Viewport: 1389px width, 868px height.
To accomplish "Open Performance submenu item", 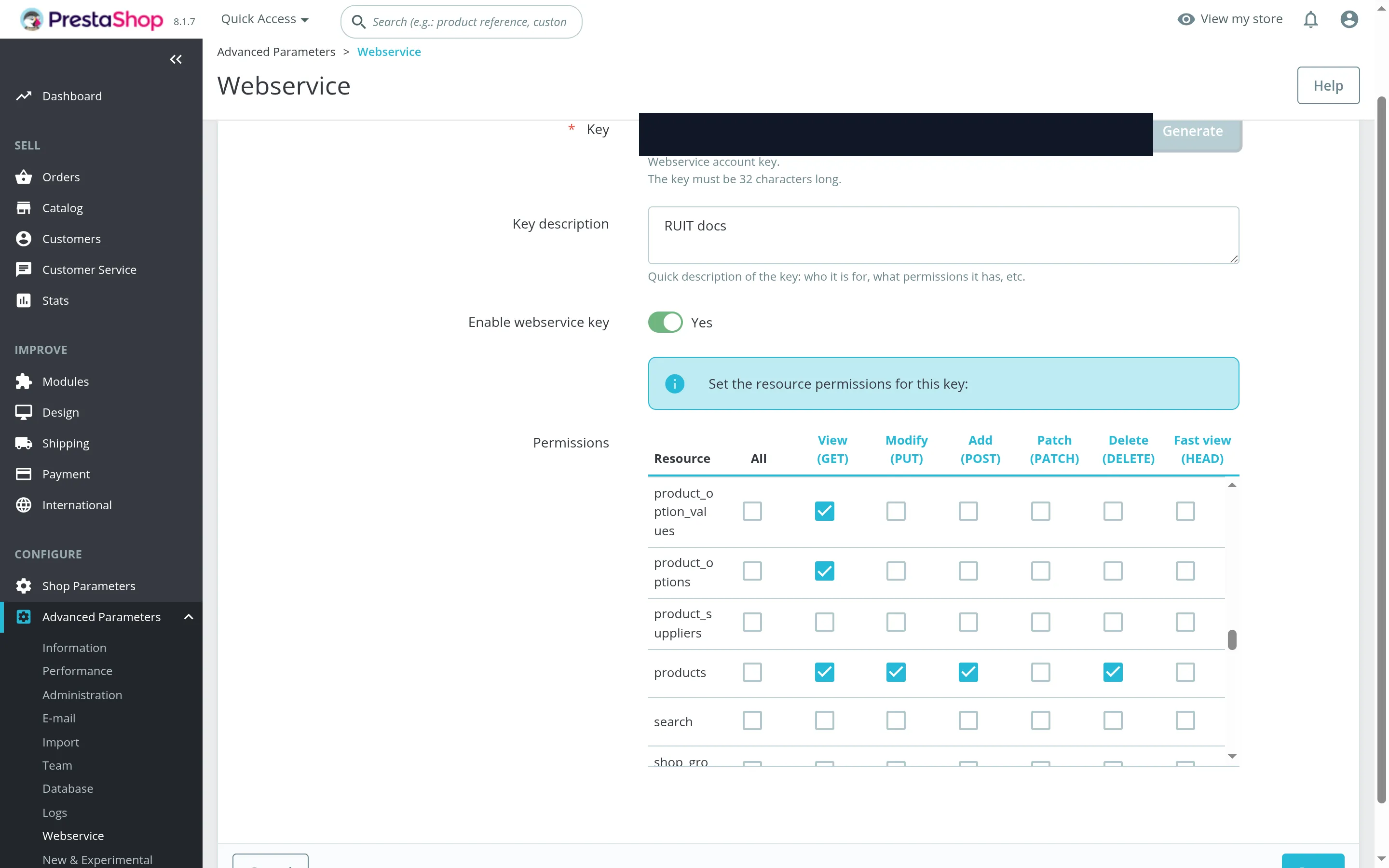I will tap(77, 670).
